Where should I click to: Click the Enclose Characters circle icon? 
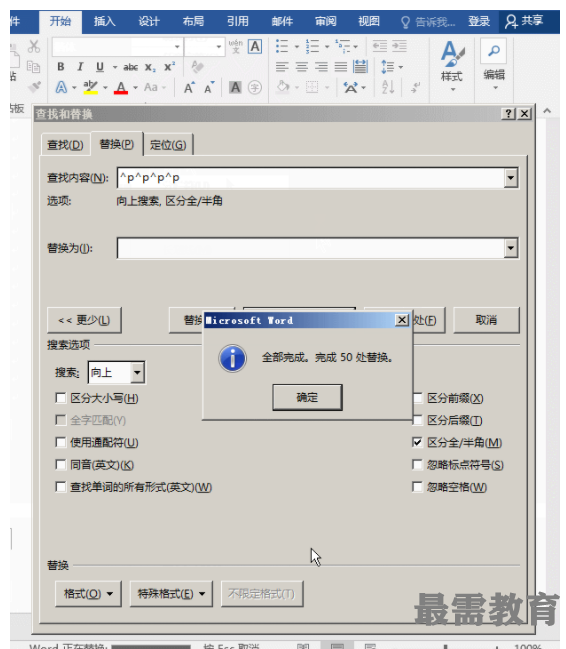(x=255, y=87)
